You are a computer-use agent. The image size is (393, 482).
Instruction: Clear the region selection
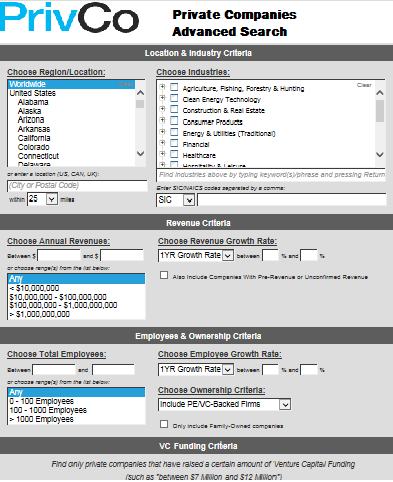point(125,84)
